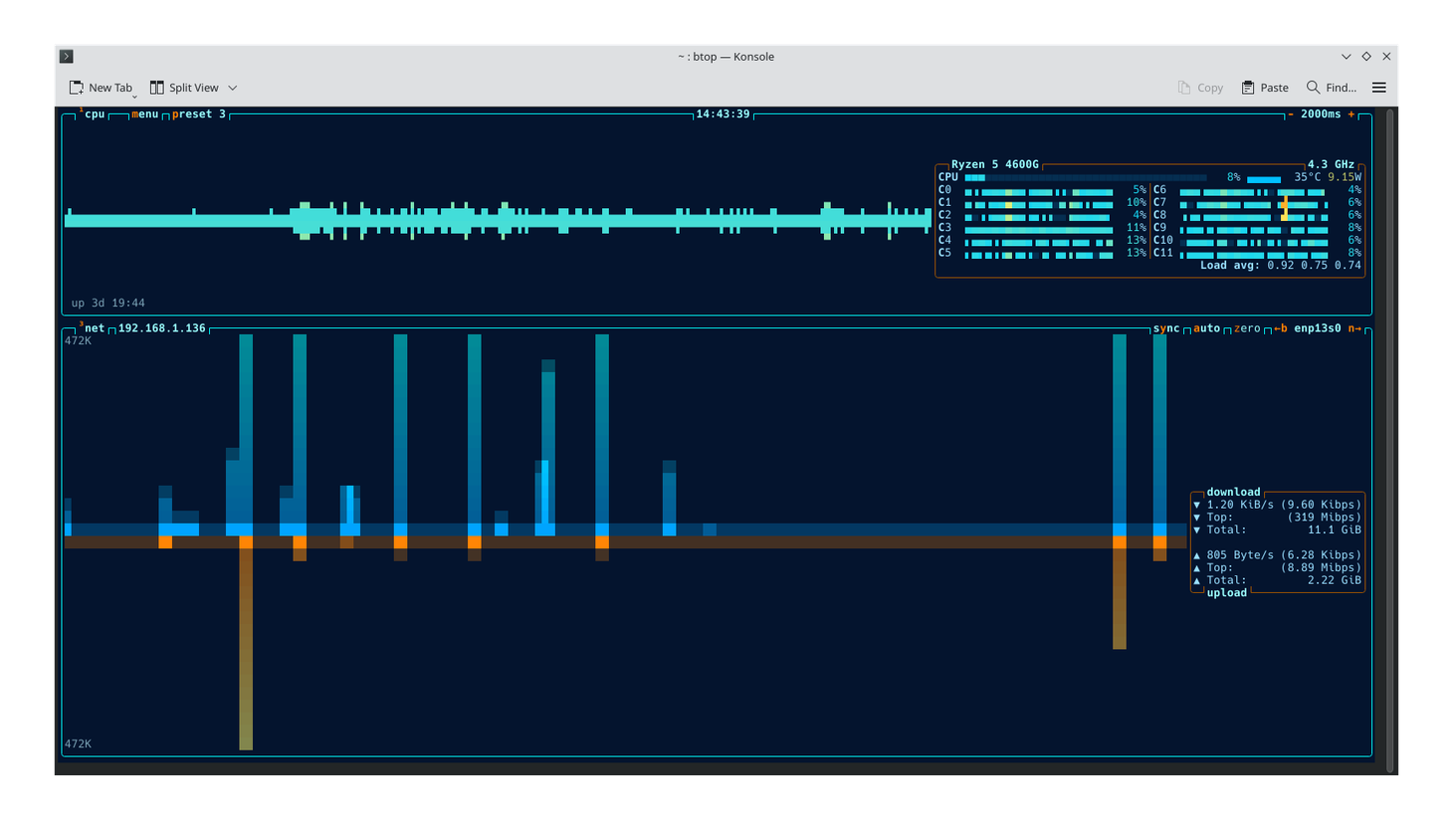The height and width of the screenshot is (840, 1453).
Task: Click the upload section label
Action: pos(1226,593)
